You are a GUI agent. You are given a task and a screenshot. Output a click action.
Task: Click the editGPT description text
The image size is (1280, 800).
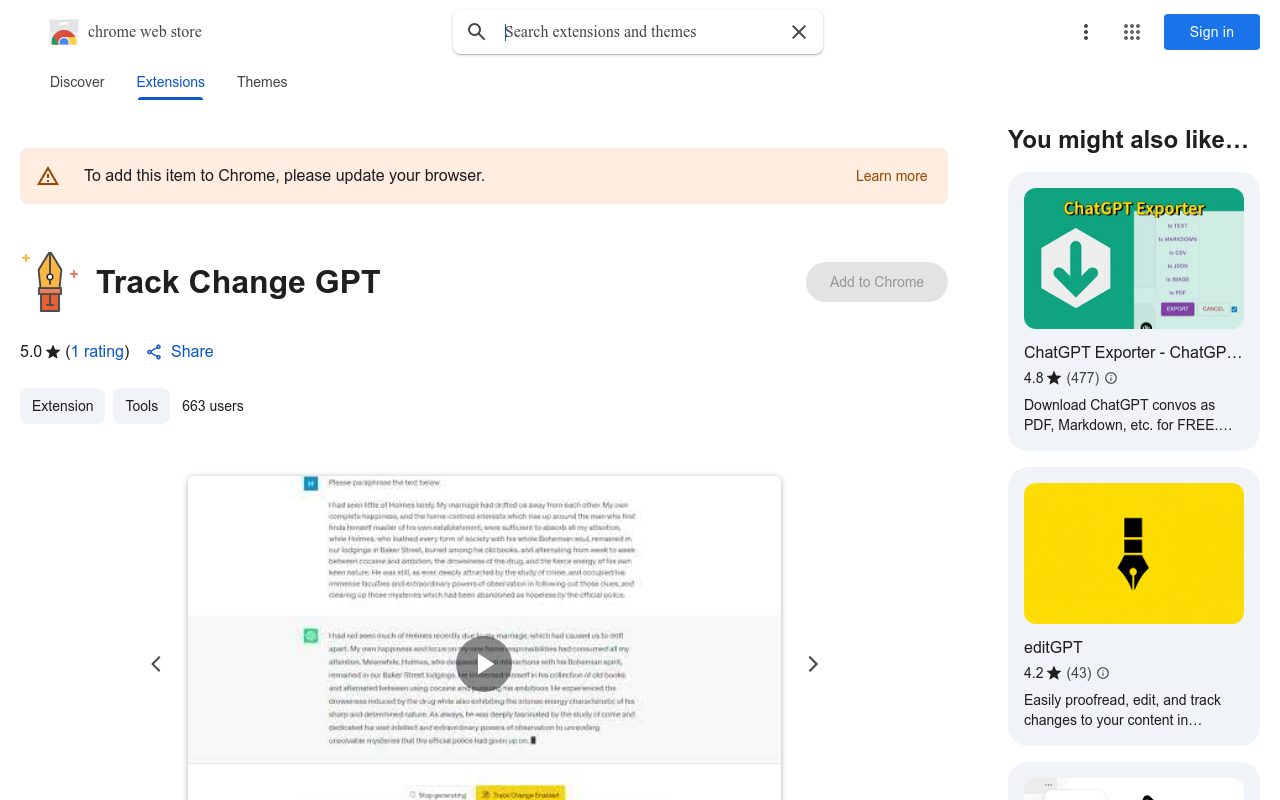point(1123,710)
